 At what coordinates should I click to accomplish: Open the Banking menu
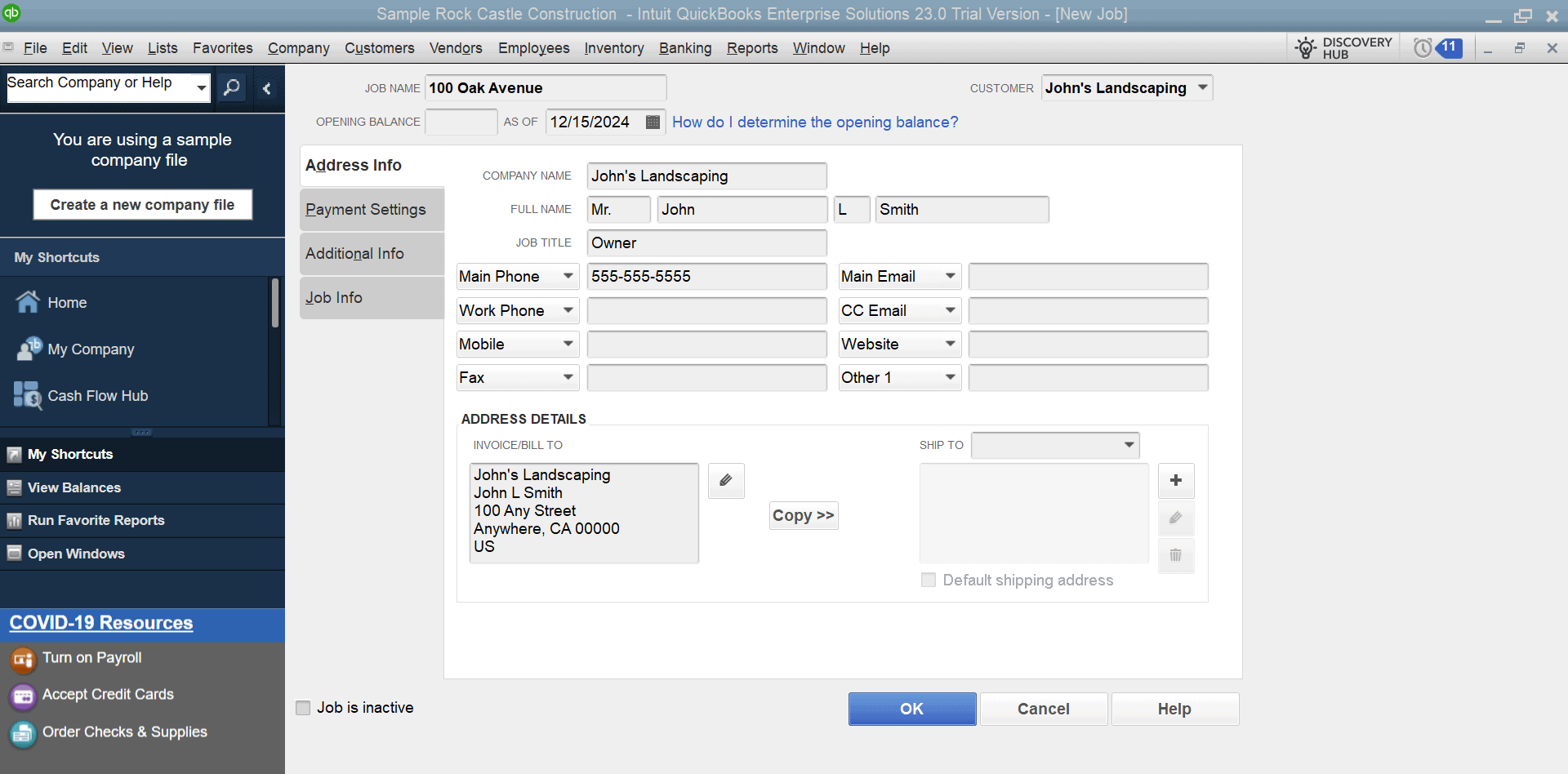[685, 48]
